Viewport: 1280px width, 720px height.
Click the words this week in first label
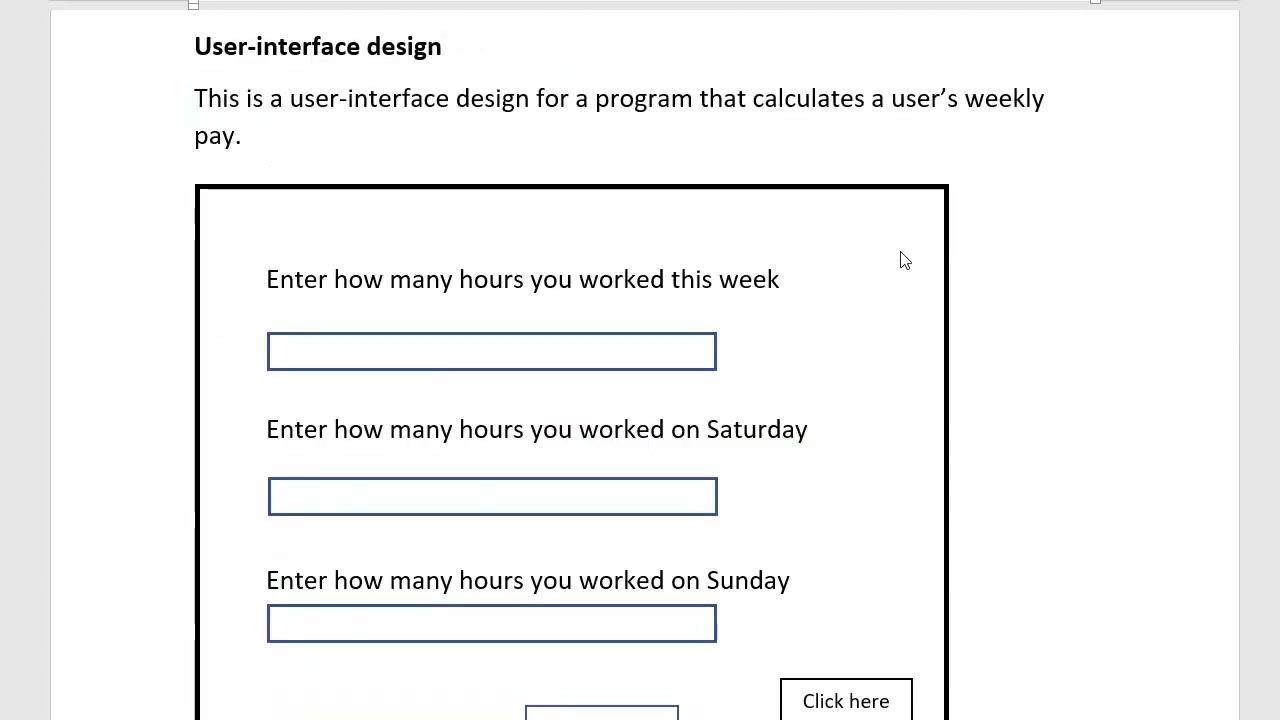coord(724,280)
